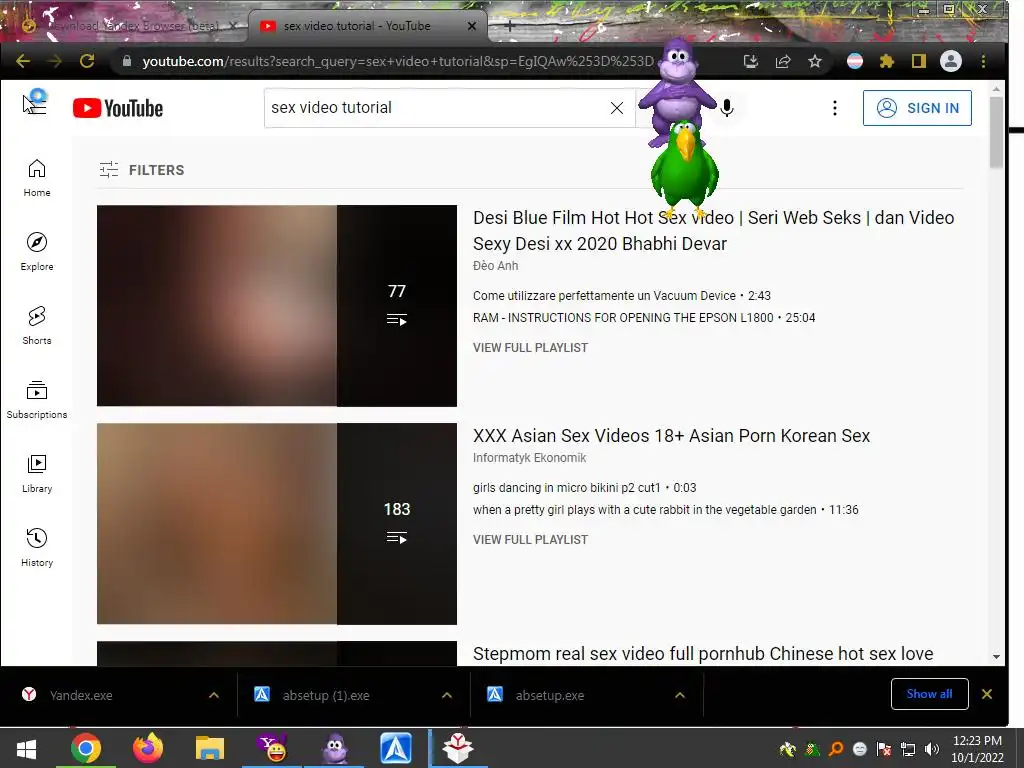1024x768 pixels.
Task: Search with voice microphone
Action: click(x=727, y=108)
